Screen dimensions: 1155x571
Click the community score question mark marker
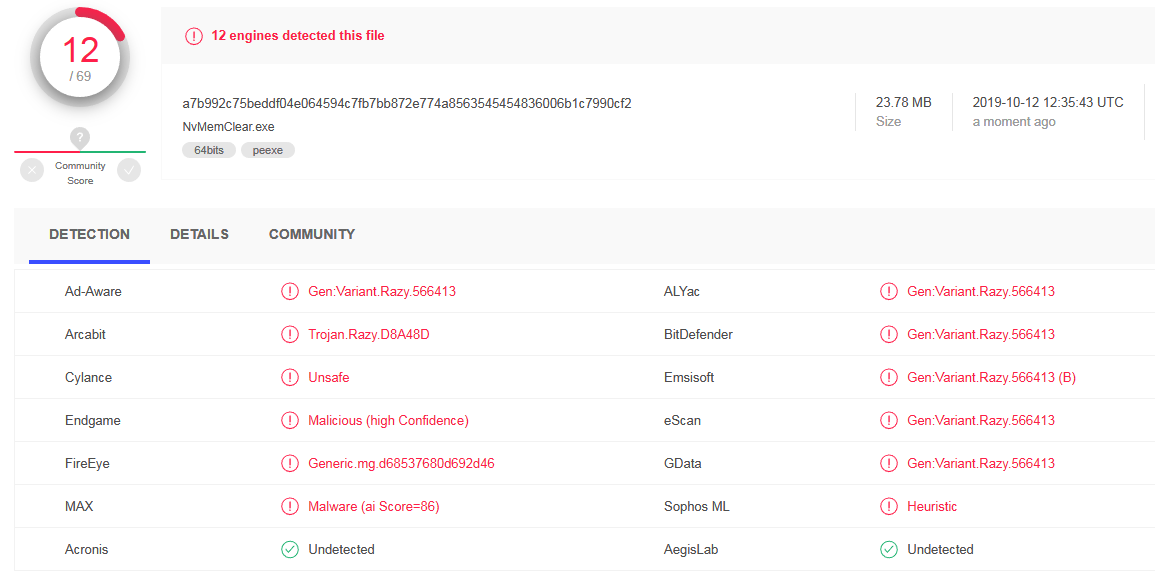[x=80, y=137]
